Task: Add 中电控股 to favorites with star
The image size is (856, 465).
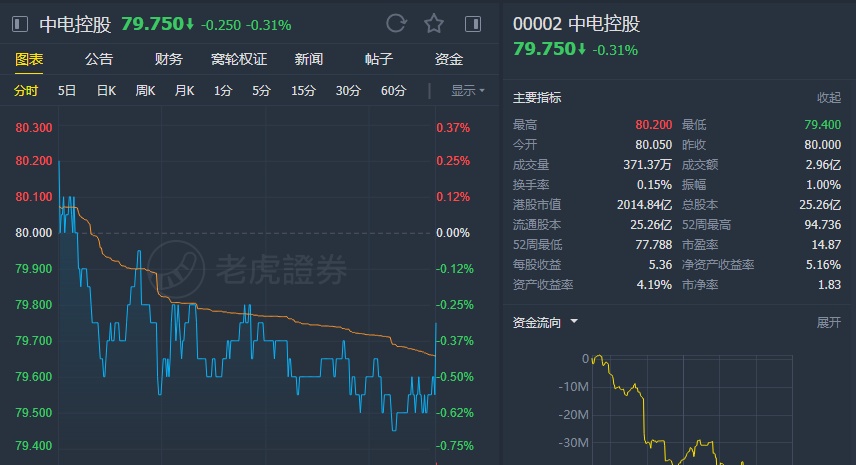Action: (x=434, y=23)
